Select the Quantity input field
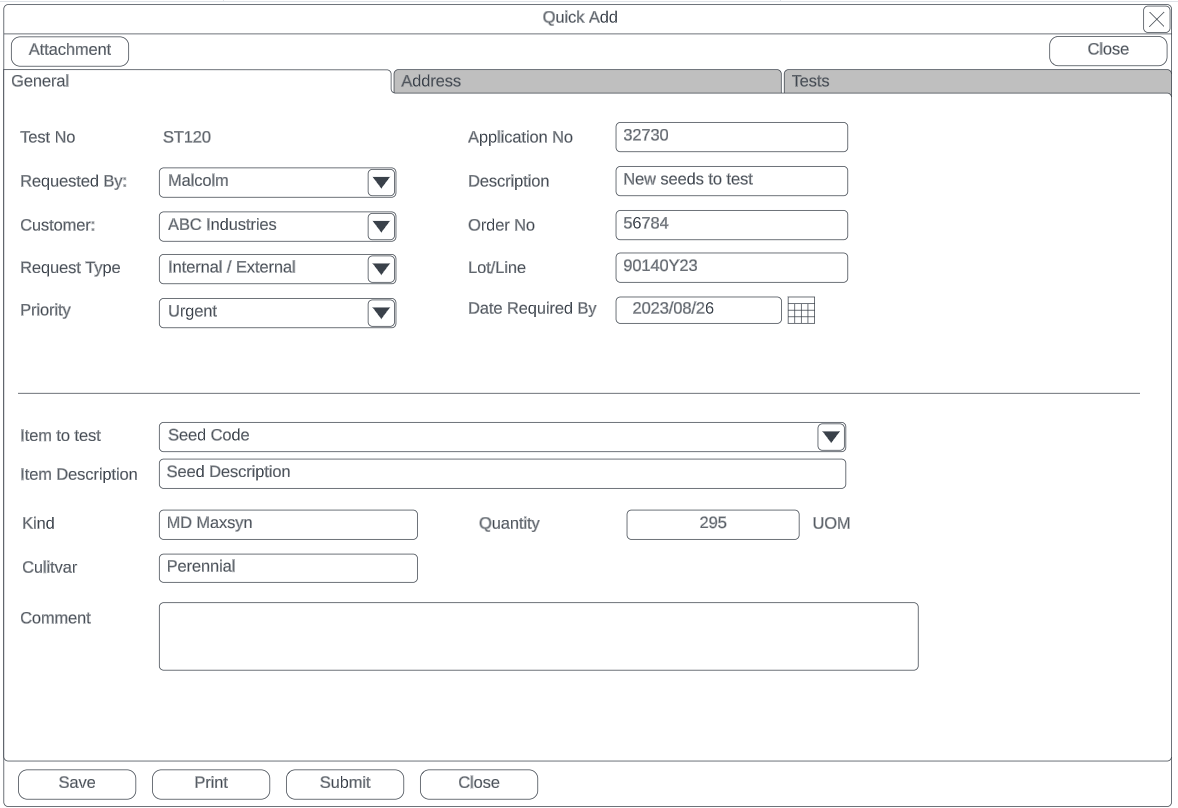Image resolution: width=1178 pixels, height=808 pixels. [x=712, y=524]
